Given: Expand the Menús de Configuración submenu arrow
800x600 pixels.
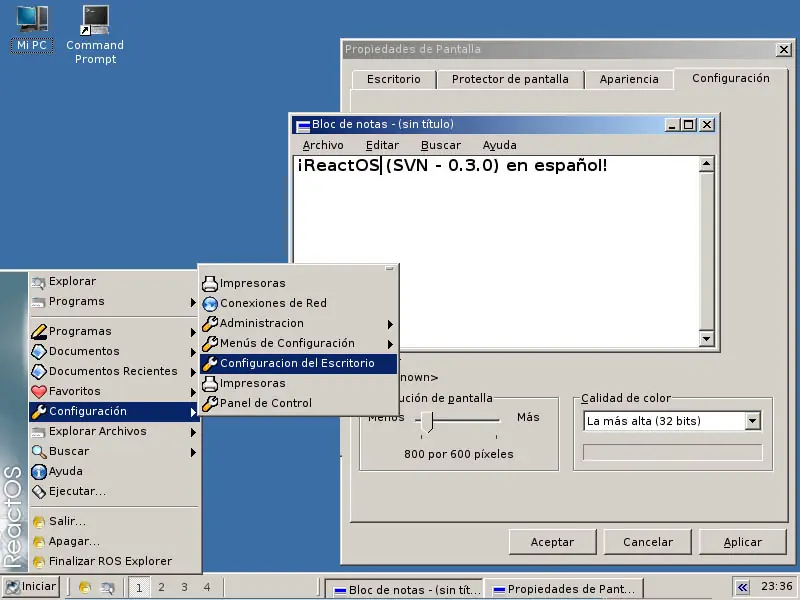Looking at the screenshot, I should point(390,344).
